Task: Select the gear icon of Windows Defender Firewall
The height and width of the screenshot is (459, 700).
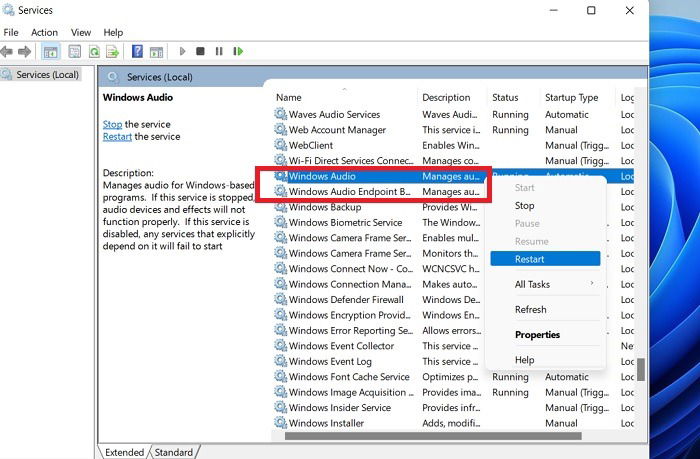Action: (x=280, y=300)
